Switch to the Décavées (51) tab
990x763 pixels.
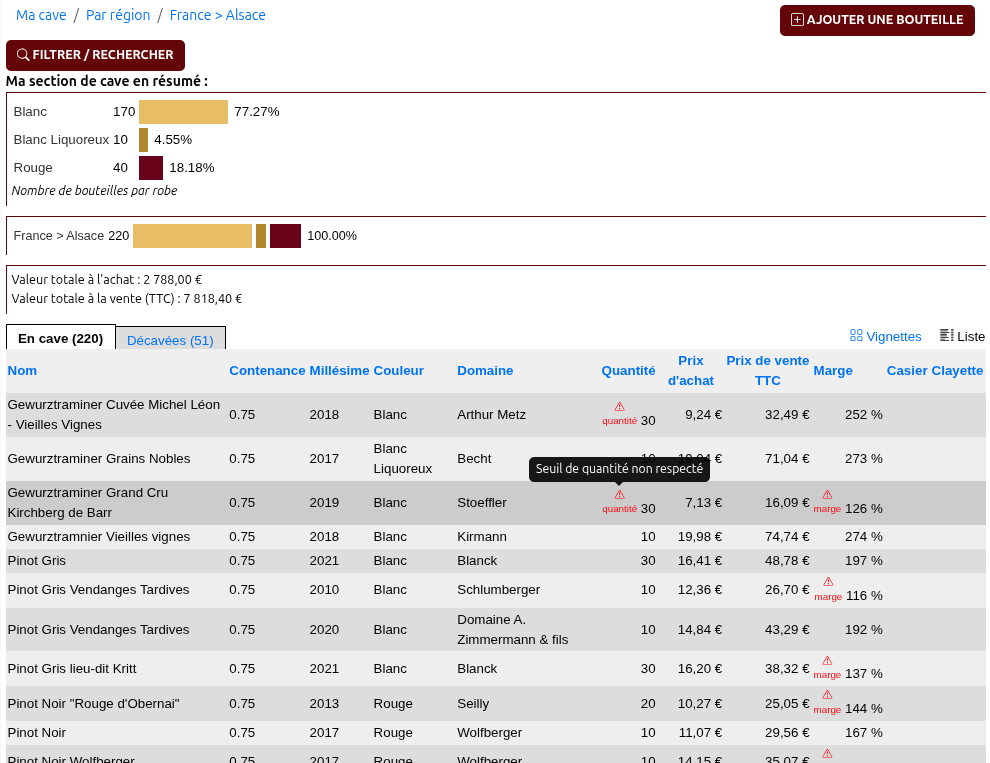(x=170, y=340)
